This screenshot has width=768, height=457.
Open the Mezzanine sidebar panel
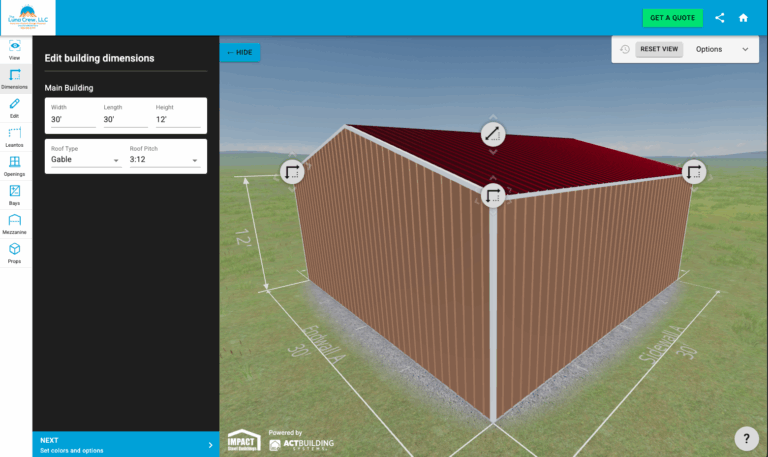(x=15, y=224)
